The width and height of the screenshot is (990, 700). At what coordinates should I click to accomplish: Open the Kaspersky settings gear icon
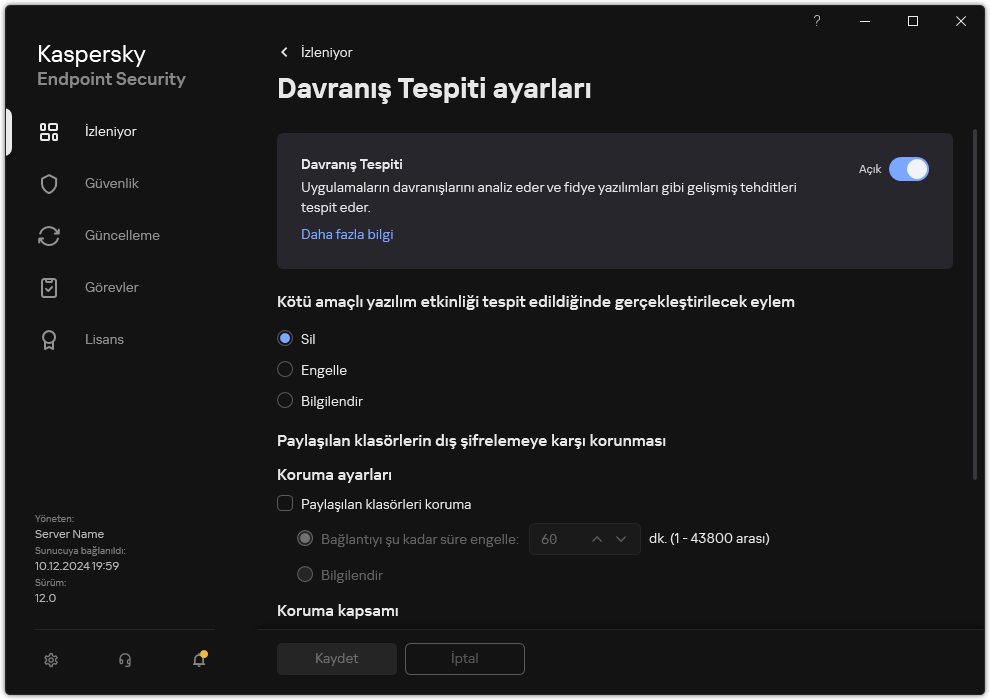tap(50, 660)
